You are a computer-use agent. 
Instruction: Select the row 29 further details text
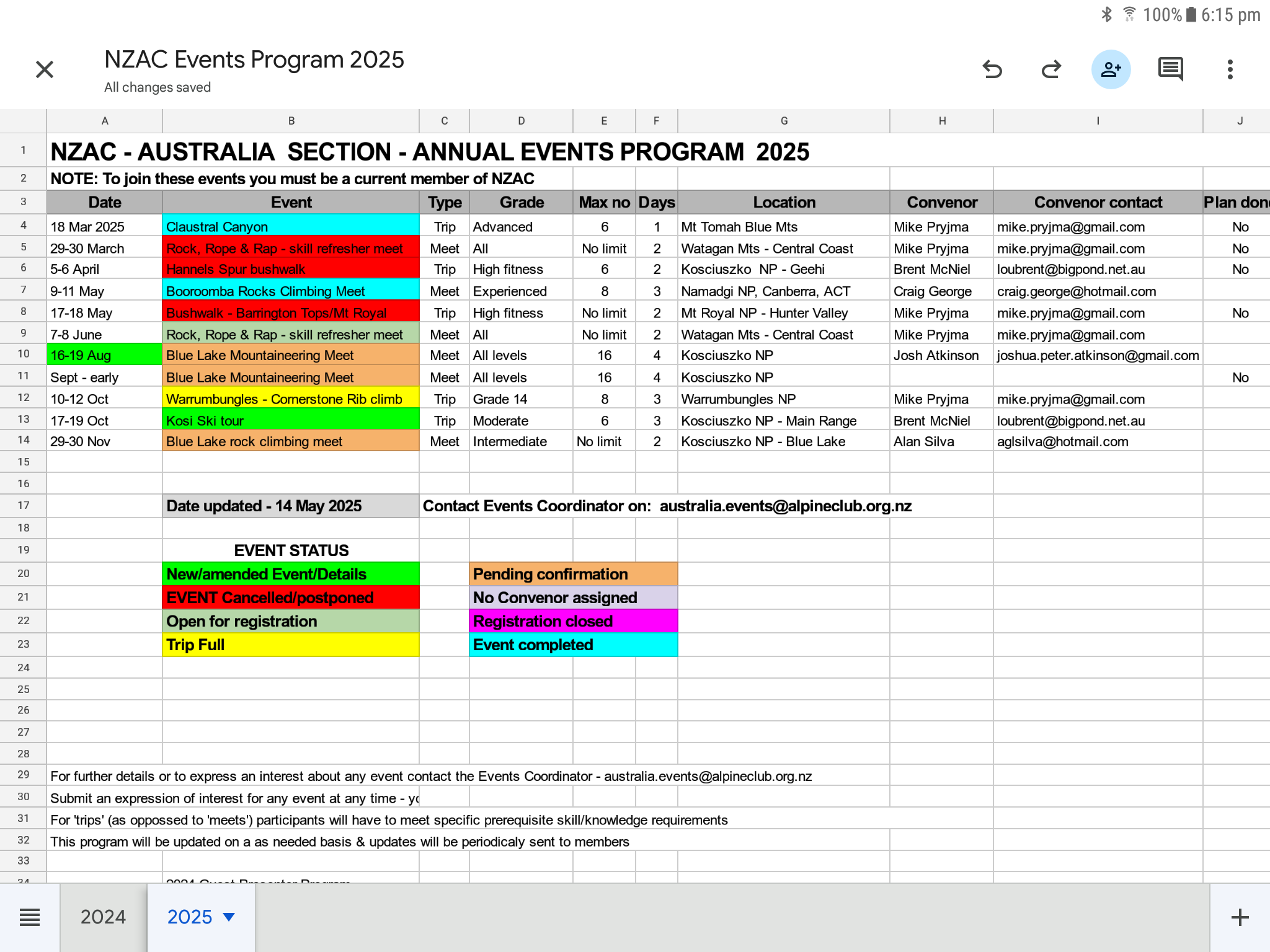pos(431,776)
